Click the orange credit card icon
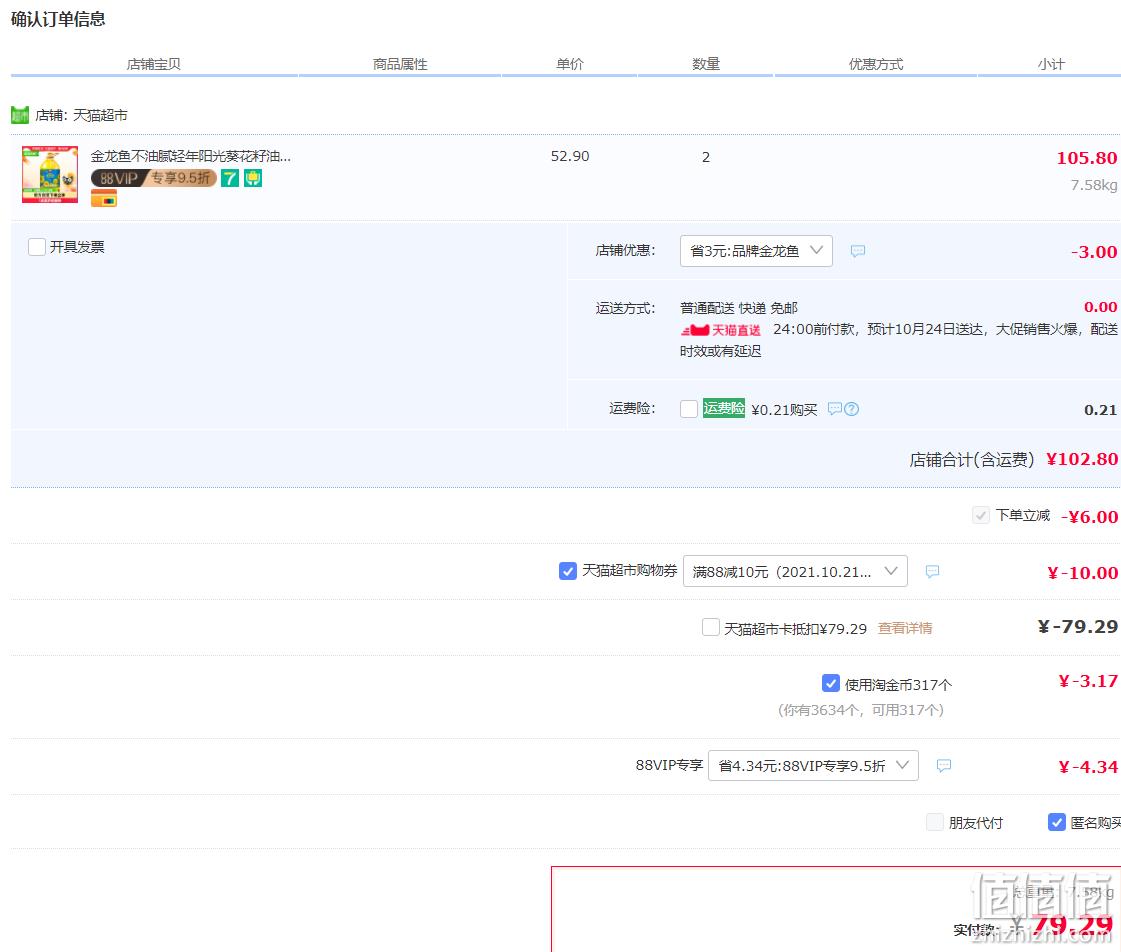 click(104, 199)
